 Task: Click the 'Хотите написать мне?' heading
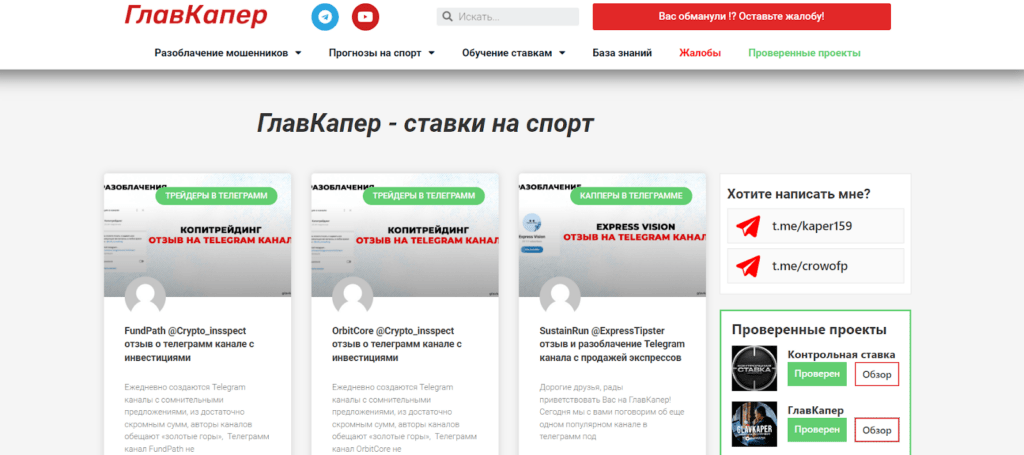click(x=799, y=194)
